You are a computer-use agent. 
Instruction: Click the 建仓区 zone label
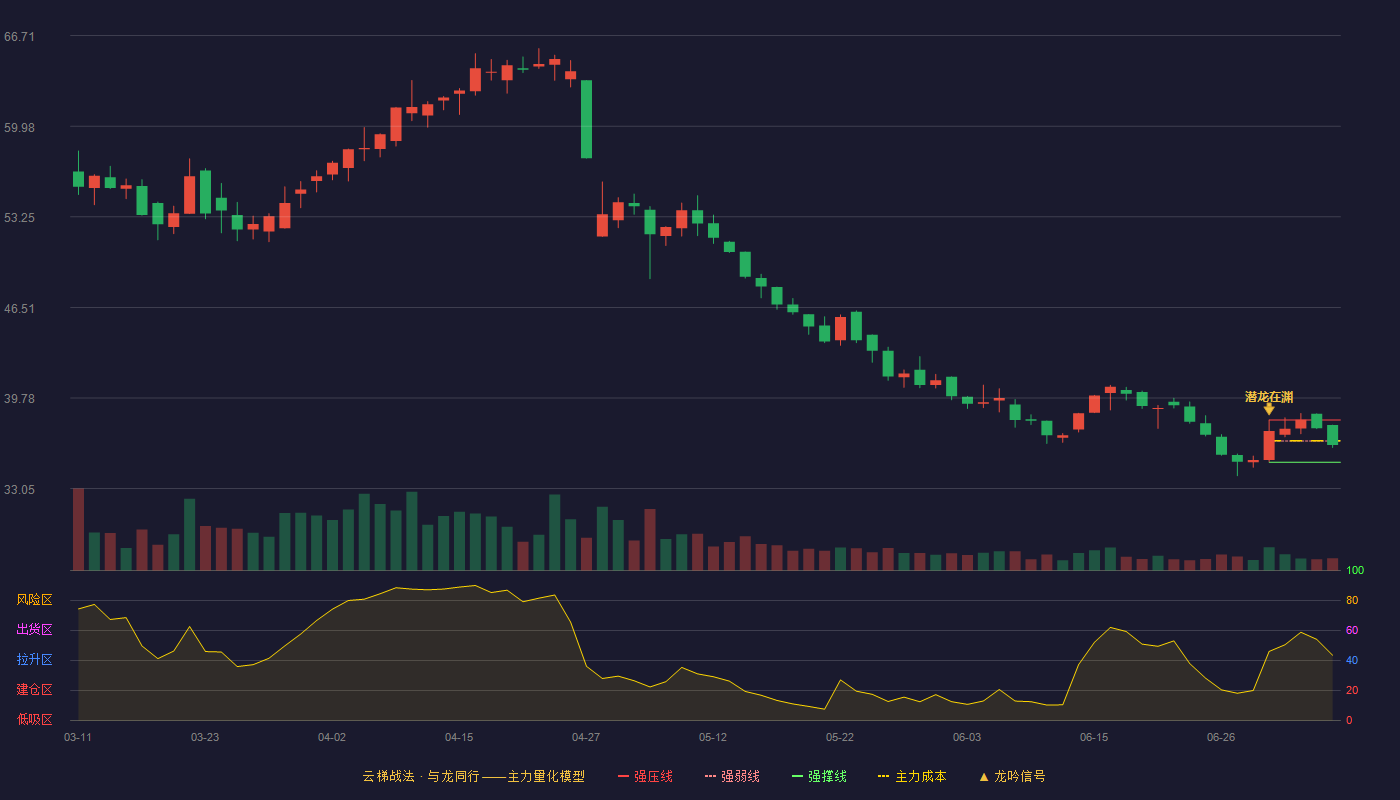(x=35, y=690)
